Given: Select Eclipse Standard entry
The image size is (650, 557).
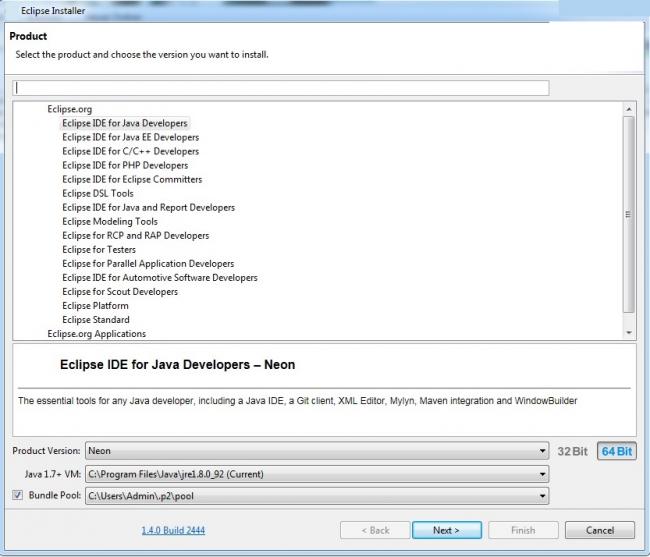Looking at the screenshot, I should (x=96, y=320).
